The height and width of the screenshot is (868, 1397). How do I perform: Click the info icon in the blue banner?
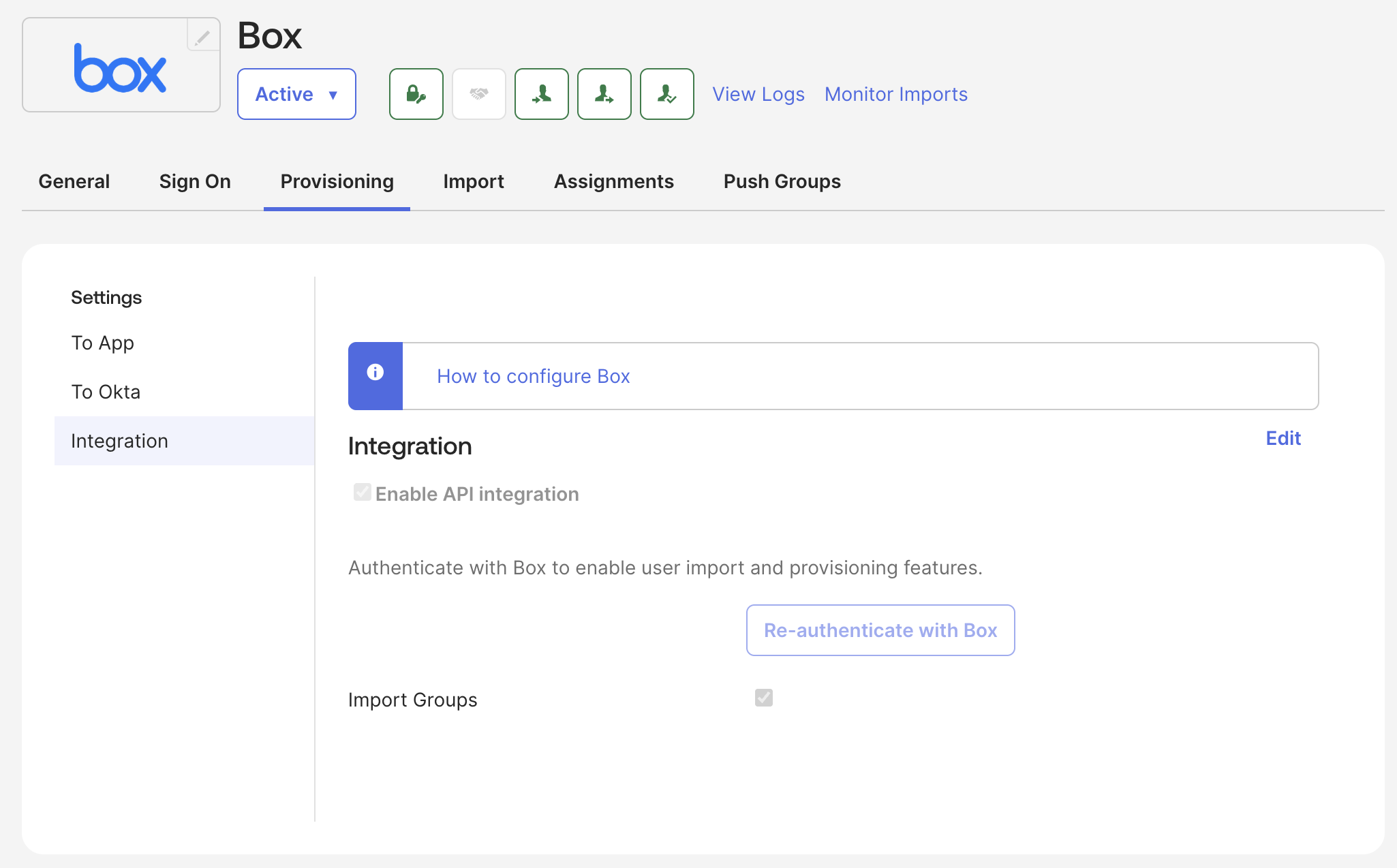tap(375, 372)
